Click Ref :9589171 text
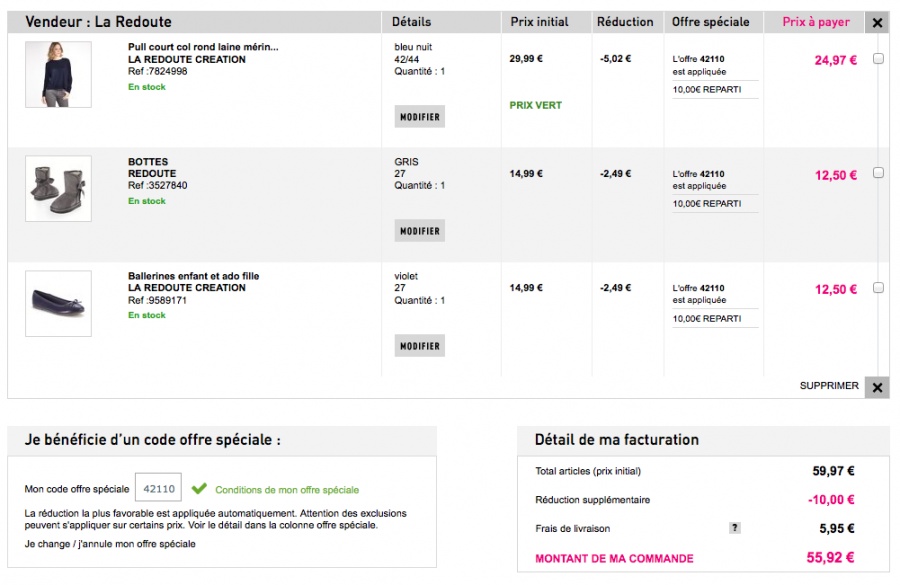 [157, 300]
